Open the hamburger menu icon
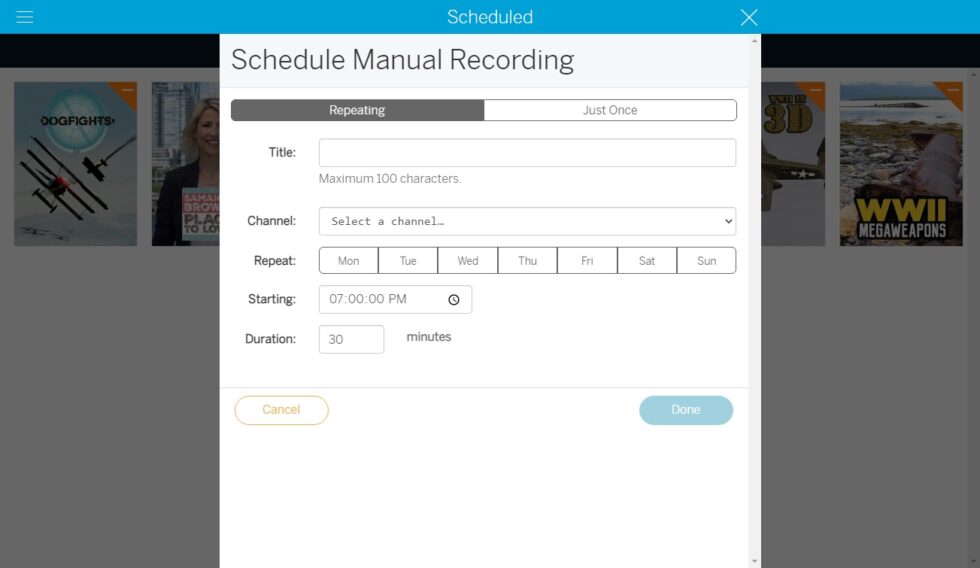 [x=25, y=17]
